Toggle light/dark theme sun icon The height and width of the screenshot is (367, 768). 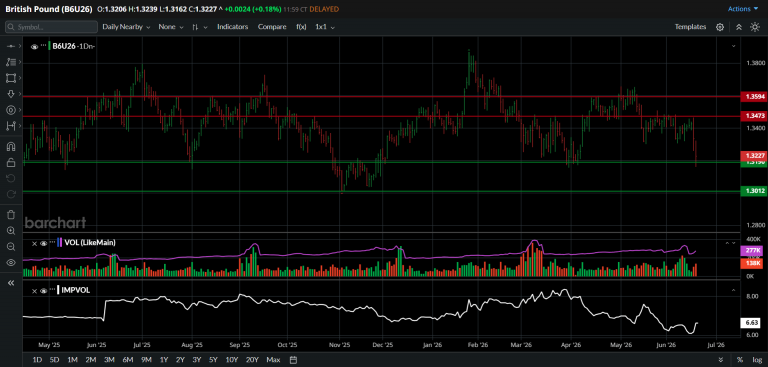pyautogui.click(x=755, y=27)
